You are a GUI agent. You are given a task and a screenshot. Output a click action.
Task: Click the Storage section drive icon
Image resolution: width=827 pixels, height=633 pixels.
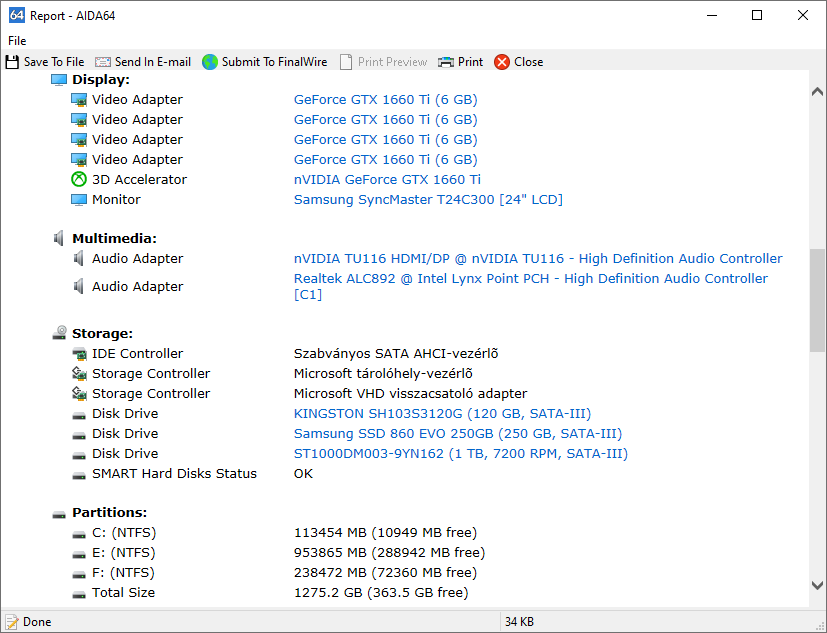tap(60, 333)
